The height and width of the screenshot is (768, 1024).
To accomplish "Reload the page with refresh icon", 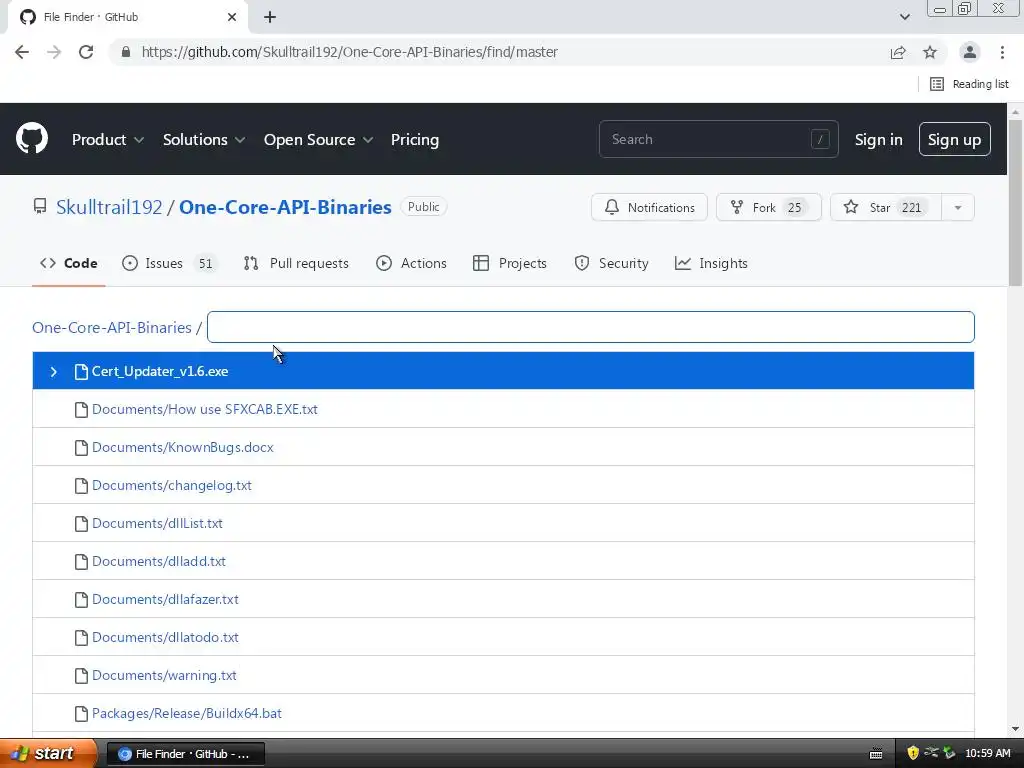I will (86, 52).
